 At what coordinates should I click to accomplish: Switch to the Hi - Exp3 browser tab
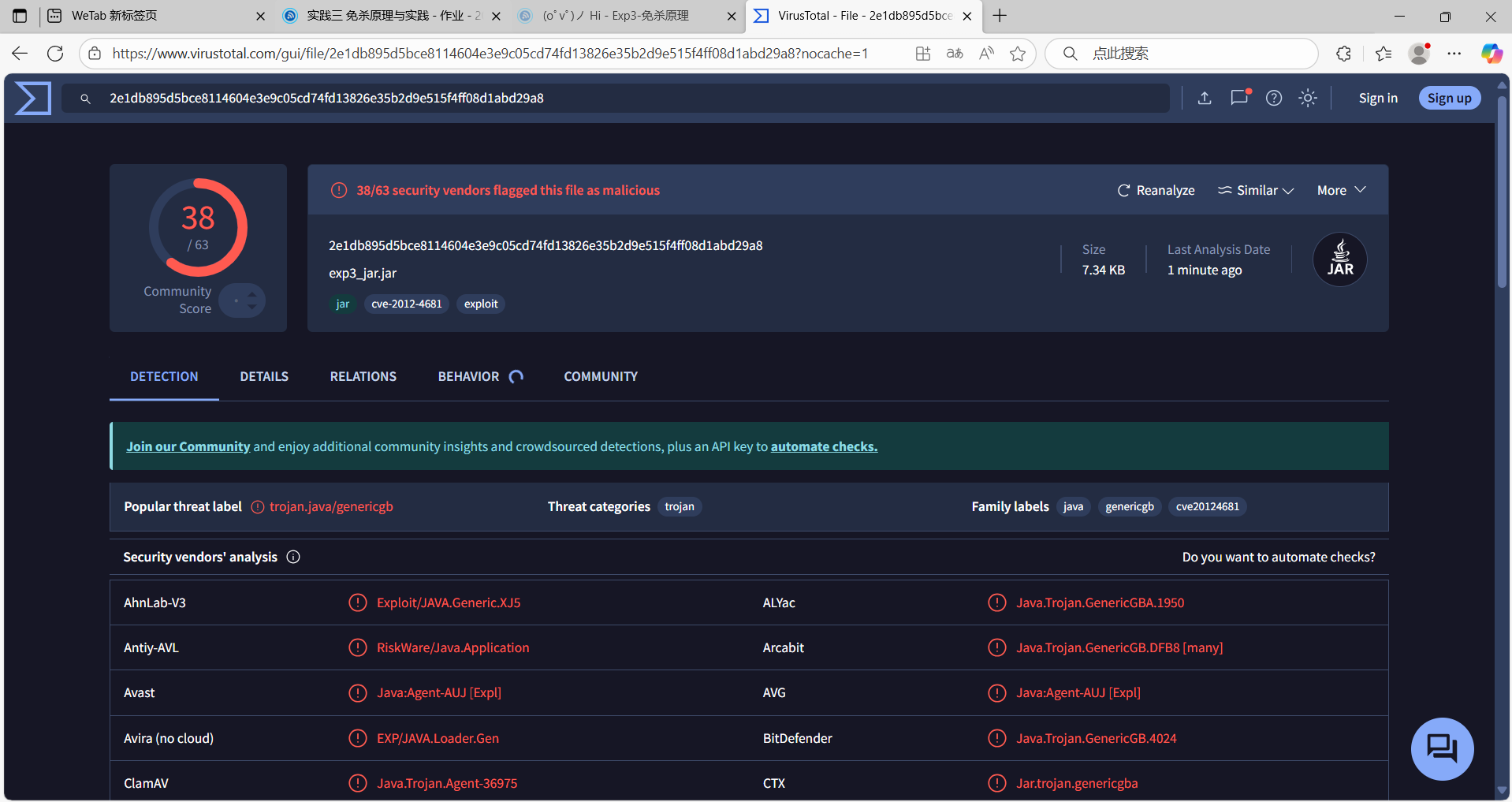[x=627, y=16]
